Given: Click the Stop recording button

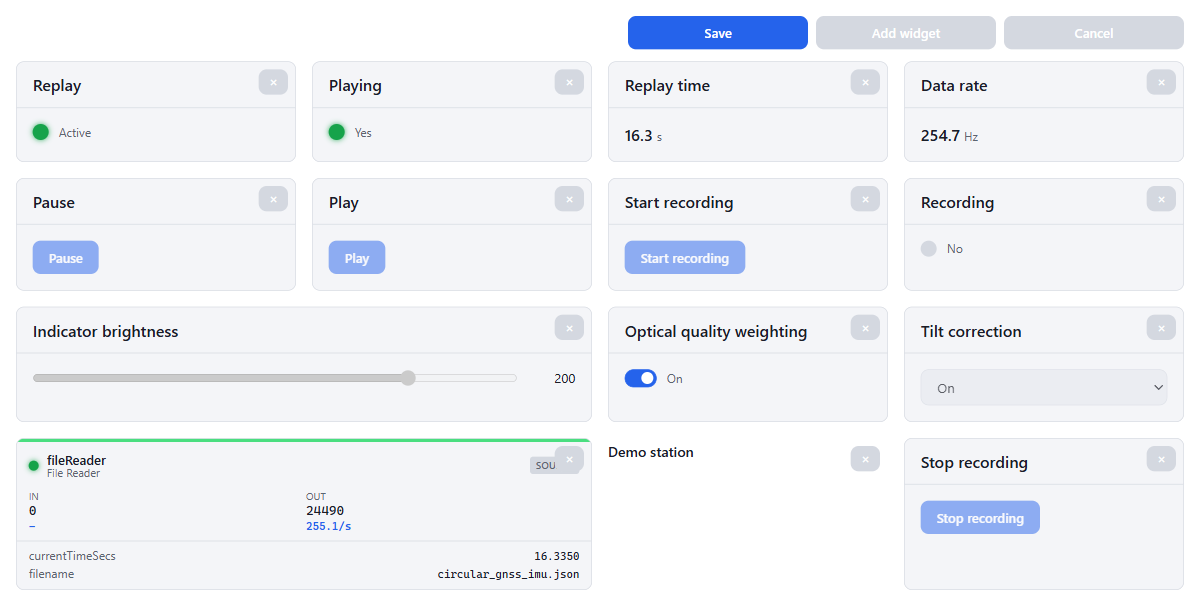Looking at the screenshot, I should [980, 518].
